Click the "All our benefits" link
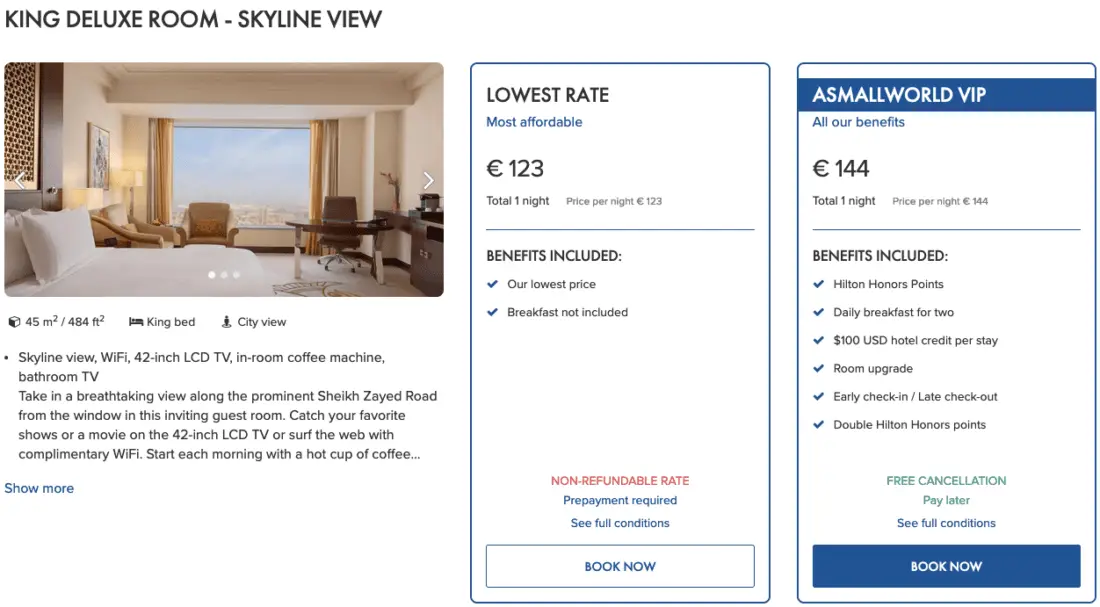The height and width of the screenshot is (607, 1100). pyautogui.click(x=858, y=122)
